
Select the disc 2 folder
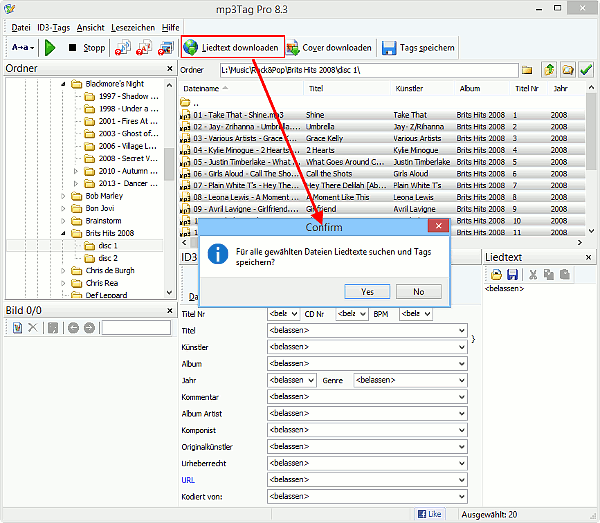[x=108, y=258]
